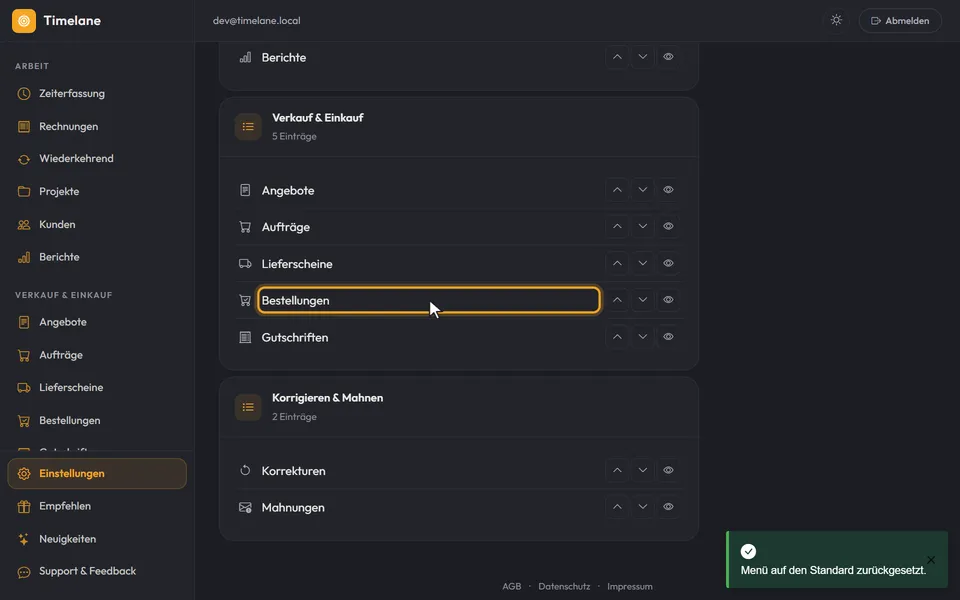Screen dimensions: 960x600
Task: Click the Neuigkeiten sparkle icon
Action: coord(24,539)
